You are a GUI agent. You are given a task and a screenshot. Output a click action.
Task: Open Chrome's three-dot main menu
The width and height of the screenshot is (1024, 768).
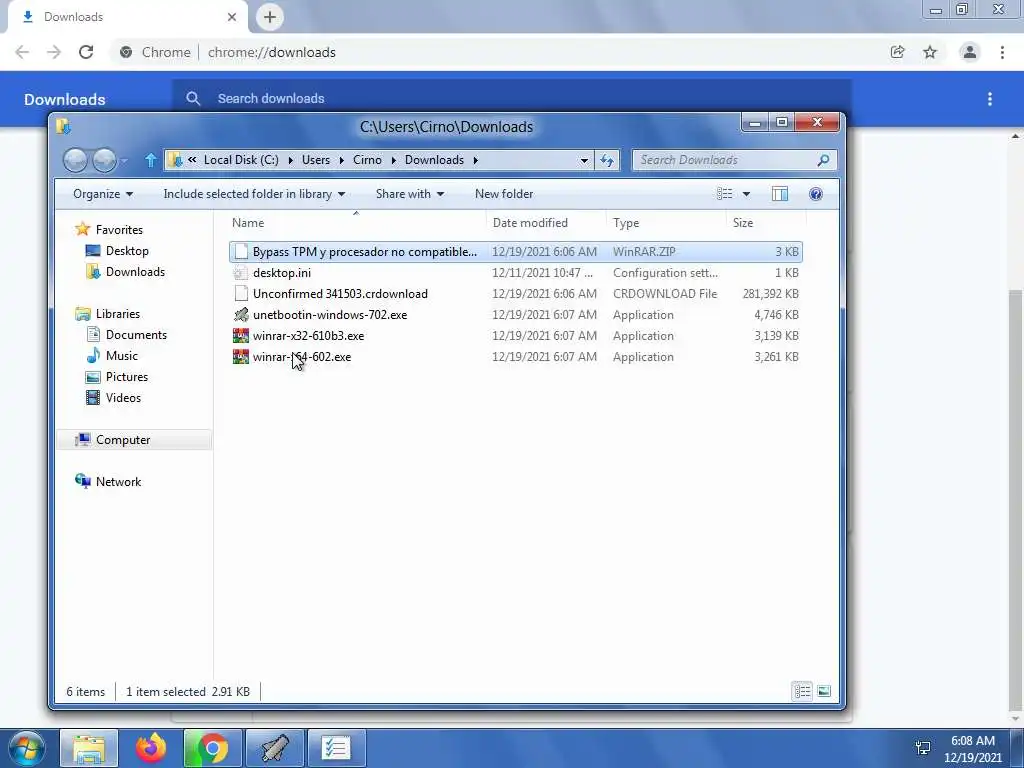(1002, 52)
